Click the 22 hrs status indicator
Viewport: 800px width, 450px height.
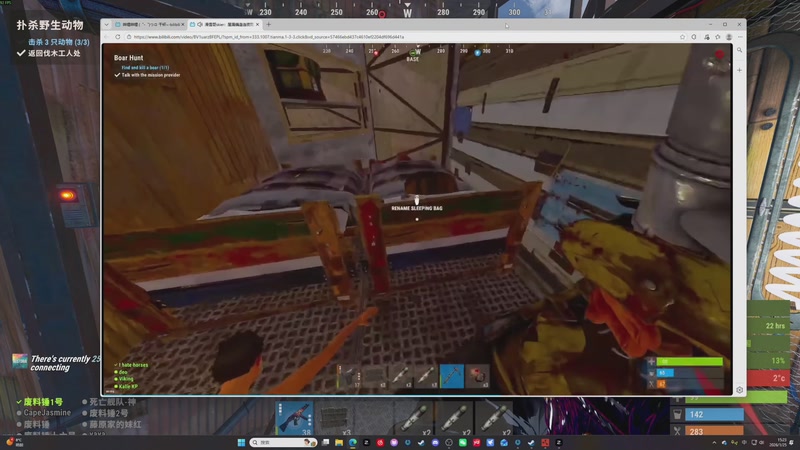tap(768, 326)
